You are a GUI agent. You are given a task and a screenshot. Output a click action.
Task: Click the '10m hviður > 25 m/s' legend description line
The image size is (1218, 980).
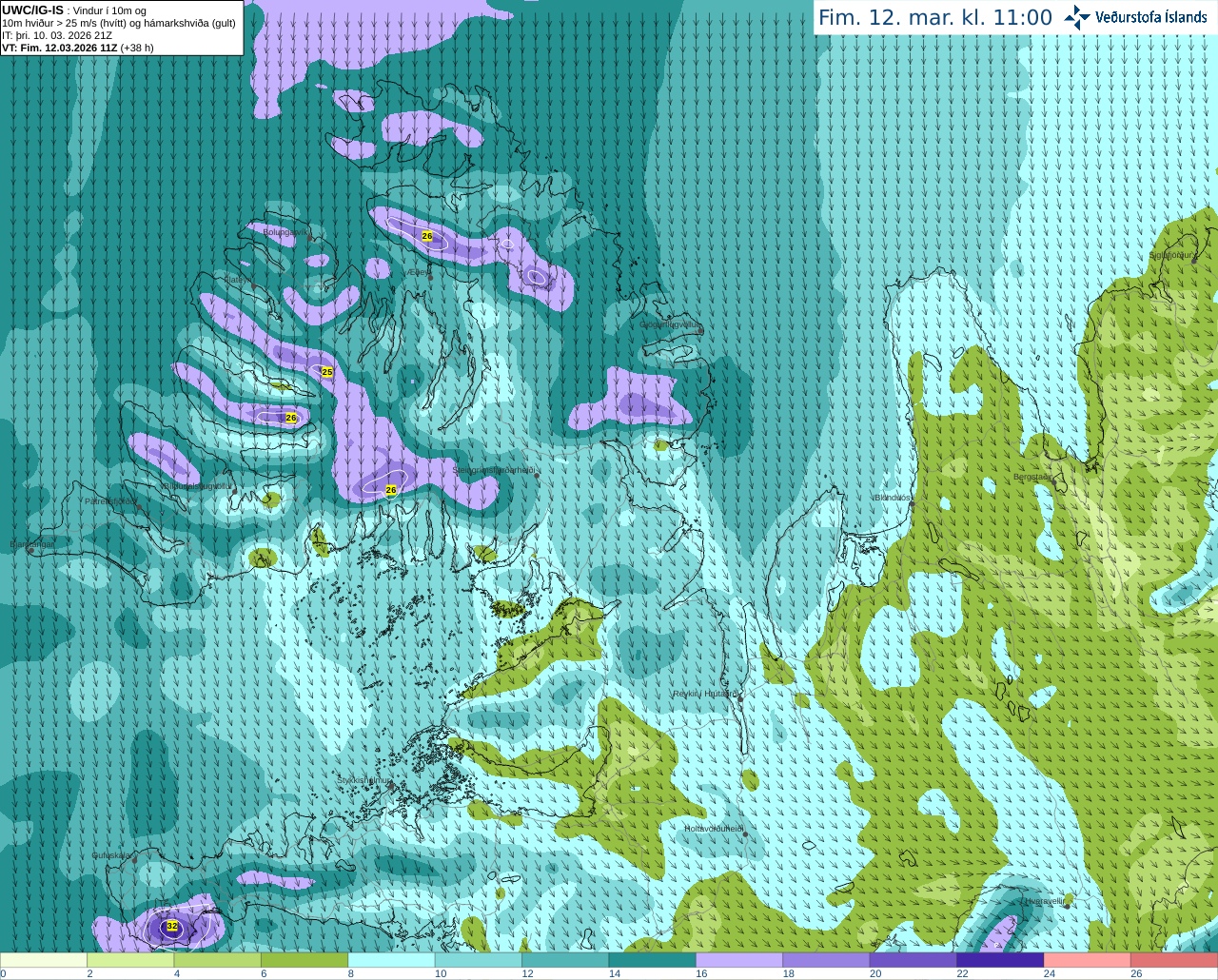pyautogui.click(x=119, y=23)
